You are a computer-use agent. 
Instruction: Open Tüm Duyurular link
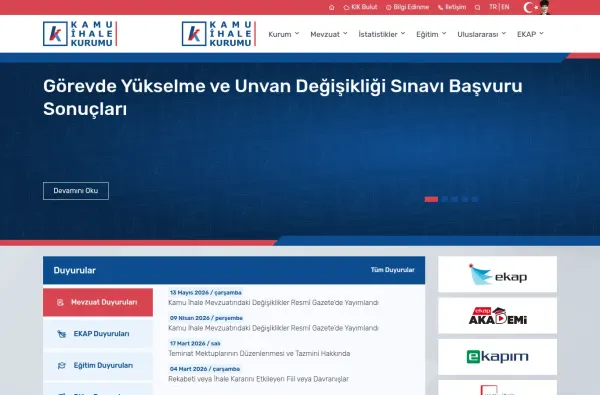coord(392,270)
